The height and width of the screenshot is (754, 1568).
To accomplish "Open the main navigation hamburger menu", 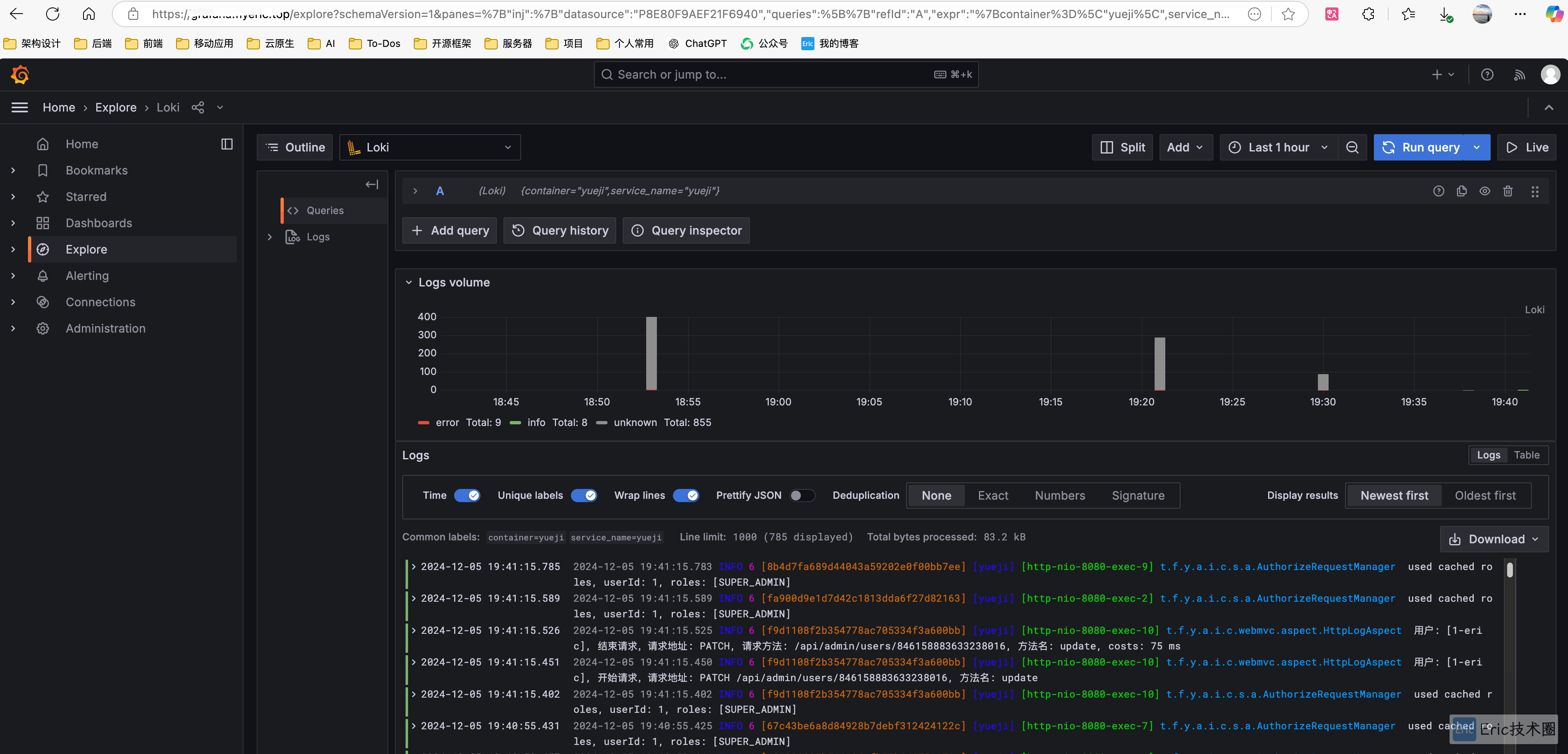I will (19, 107).
